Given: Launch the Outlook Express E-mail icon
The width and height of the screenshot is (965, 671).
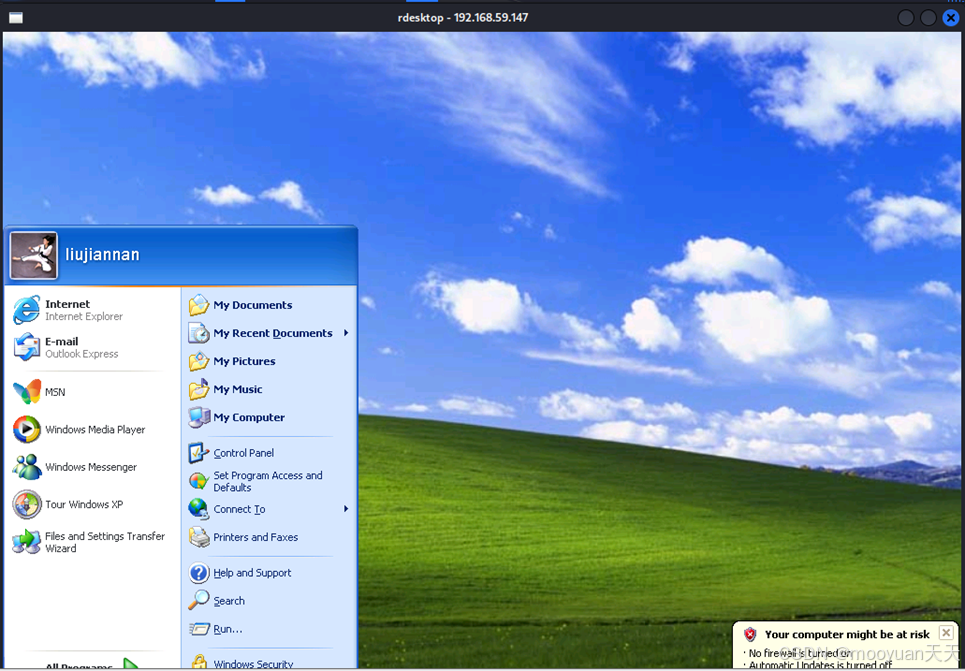Looking at the screenshot, I should [26, 347].
